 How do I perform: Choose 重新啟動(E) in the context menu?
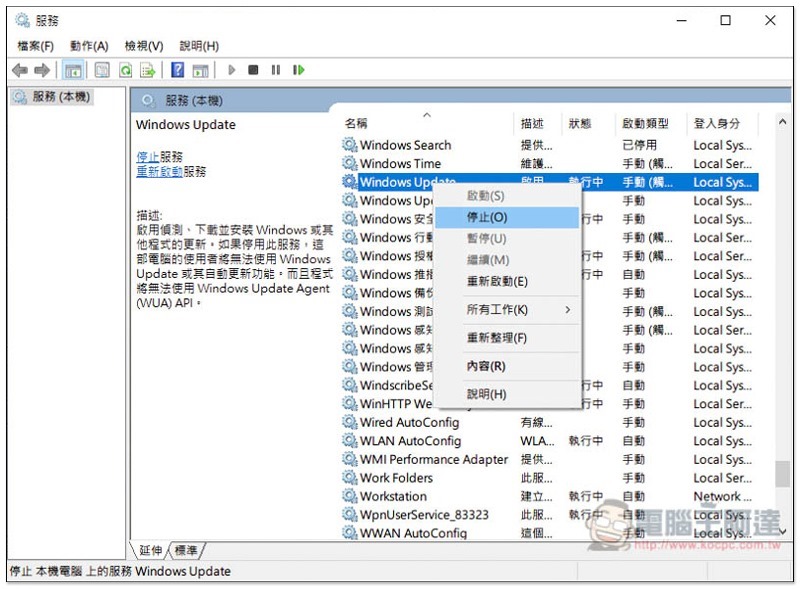(x=507, y=282)
